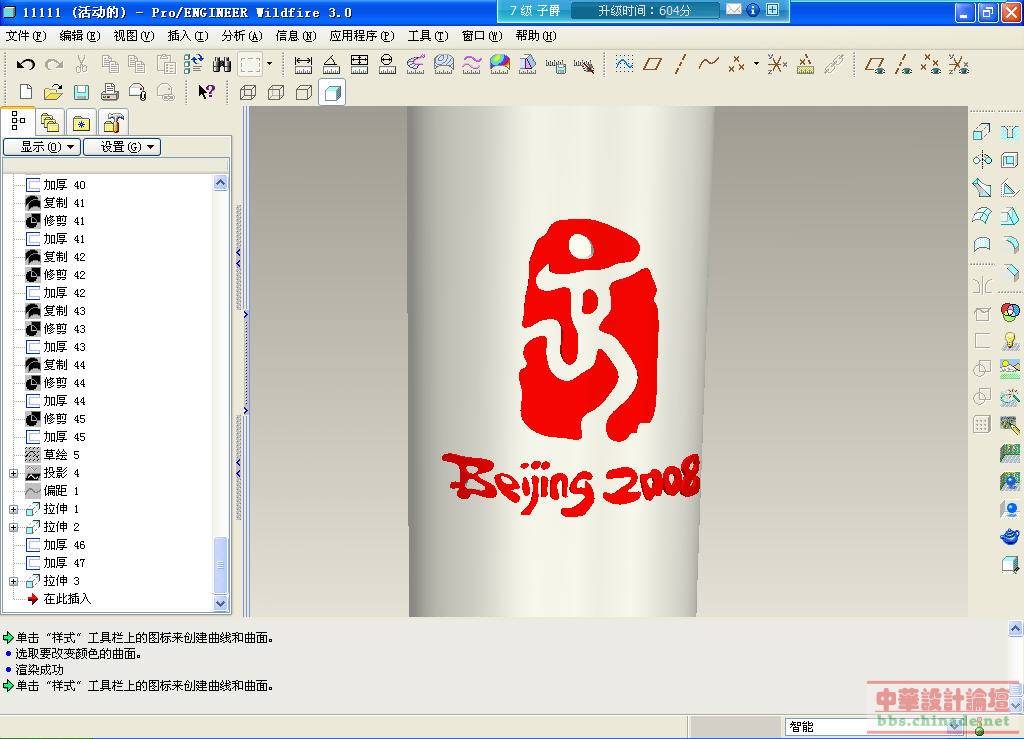Toggle the Shading display mode
This screenshot has width=1024, height=739.
[x=332, y=93]
